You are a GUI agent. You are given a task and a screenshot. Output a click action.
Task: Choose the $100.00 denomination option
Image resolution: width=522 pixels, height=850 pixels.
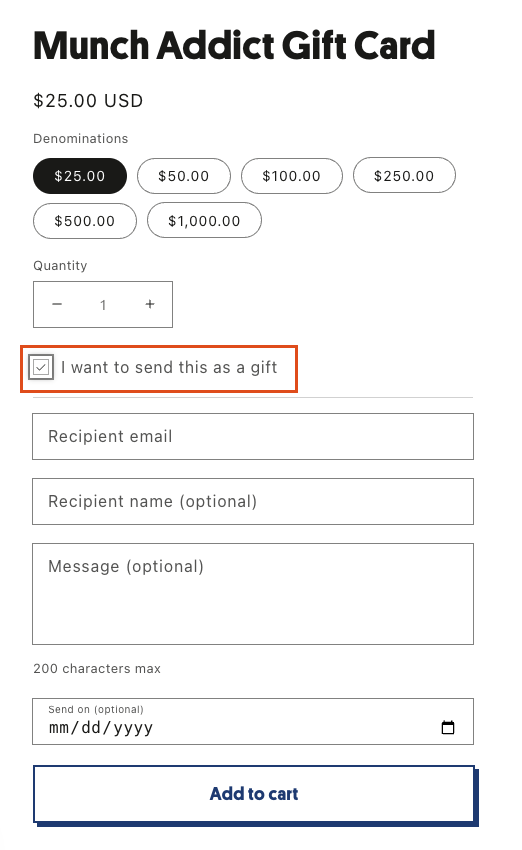[292, 176]
